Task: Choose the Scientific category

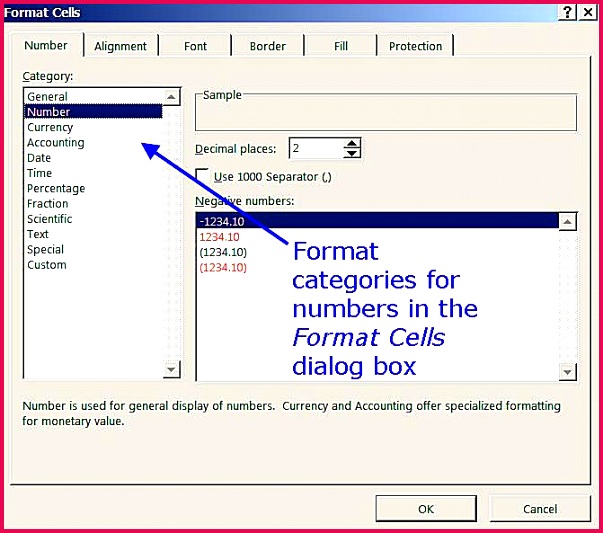Action: [x=93, y=219]
